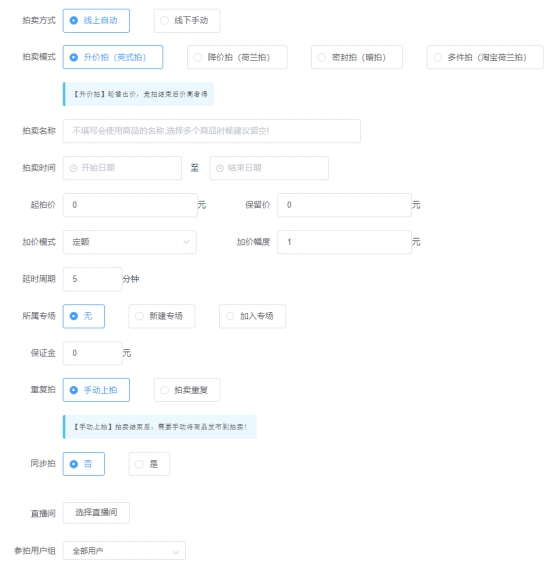The width and height of the screenshot is (554, 571).
Task: Click the 延时周期 minutes field
Action: coord(93,279)
